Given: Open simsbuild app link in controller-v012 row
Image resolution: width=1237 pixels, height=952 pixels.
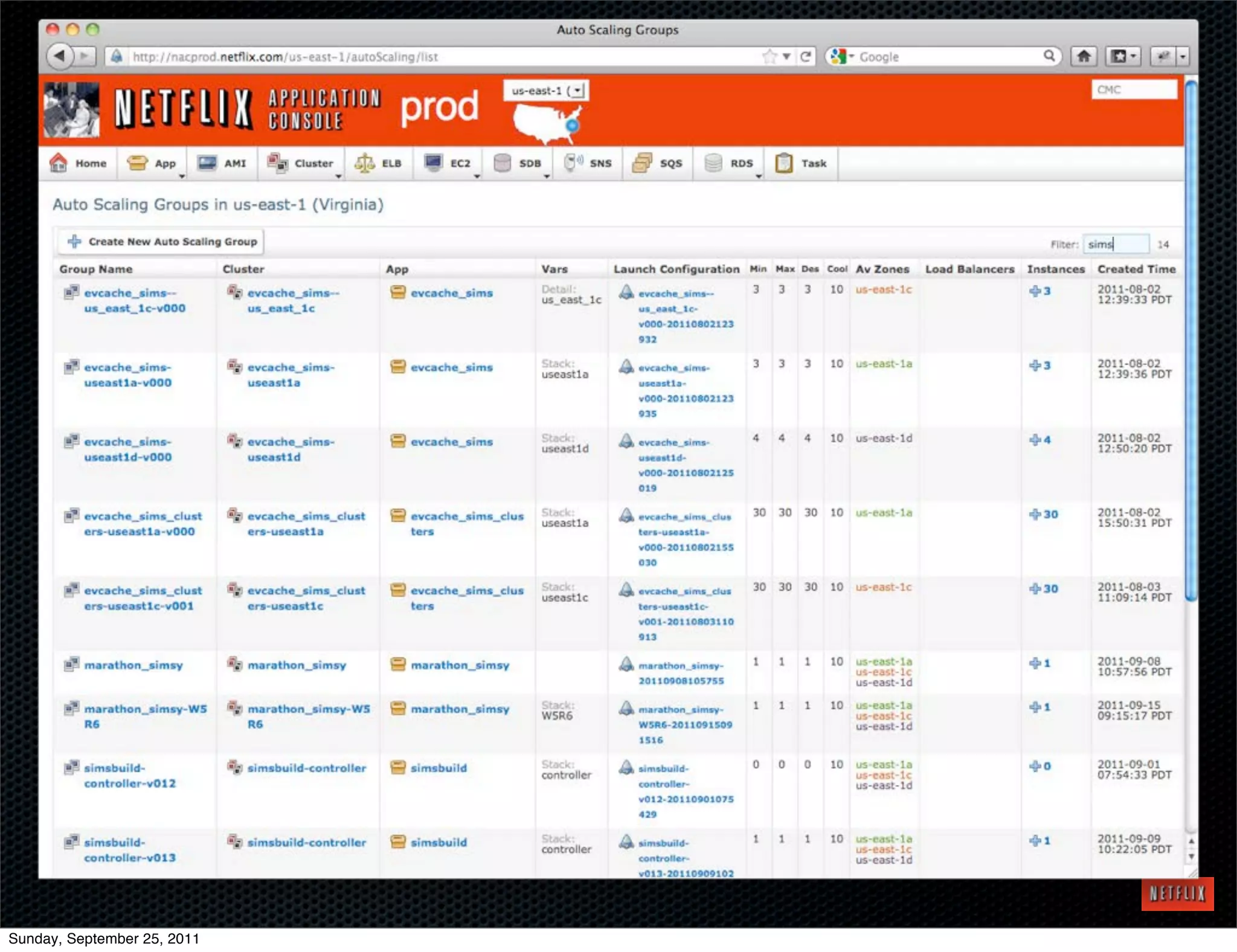Looking at the screenshot, I should [439, 768].
